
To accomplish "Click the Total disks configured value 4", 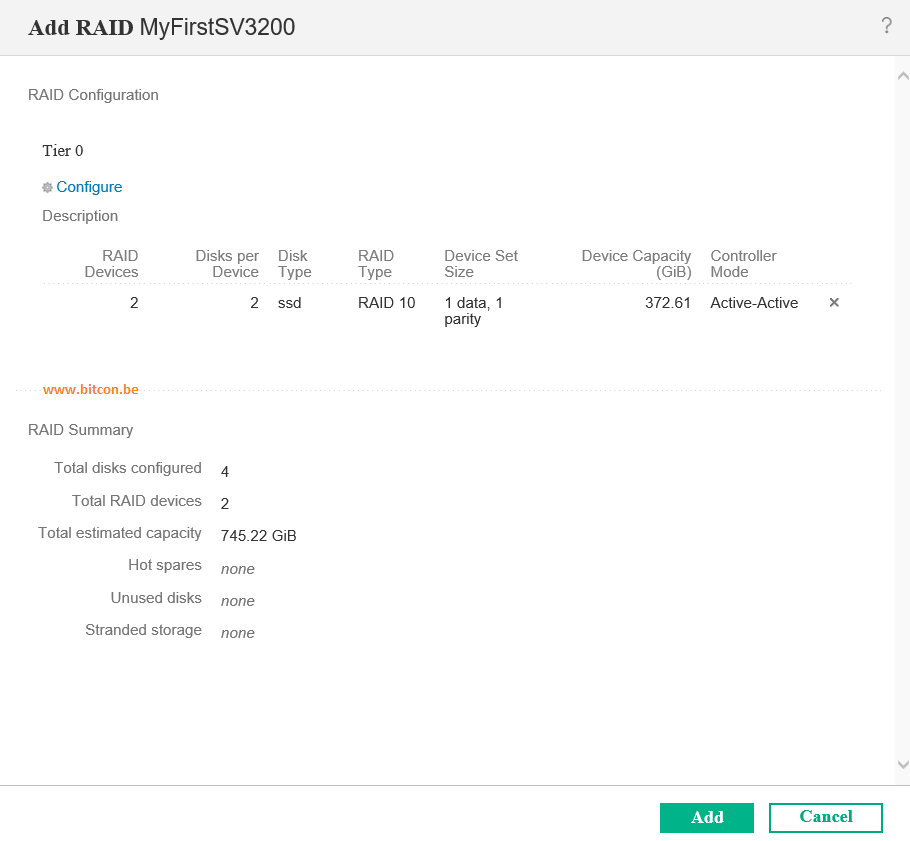I will coord(225,471).
